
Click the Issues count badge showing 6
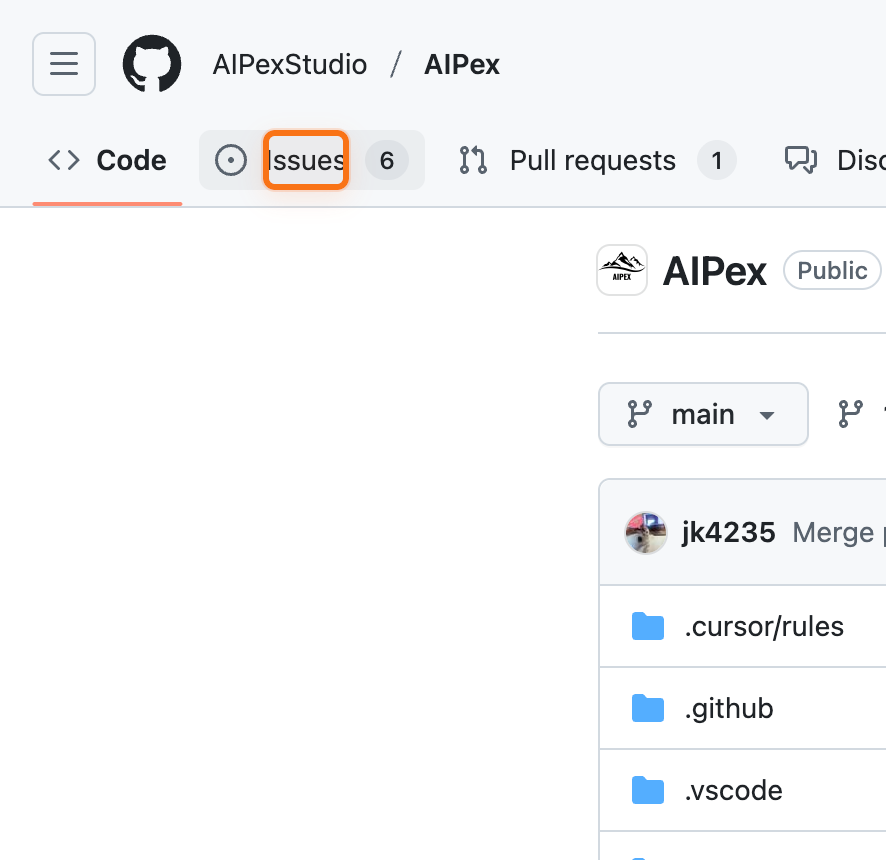(x=387, y=160)
